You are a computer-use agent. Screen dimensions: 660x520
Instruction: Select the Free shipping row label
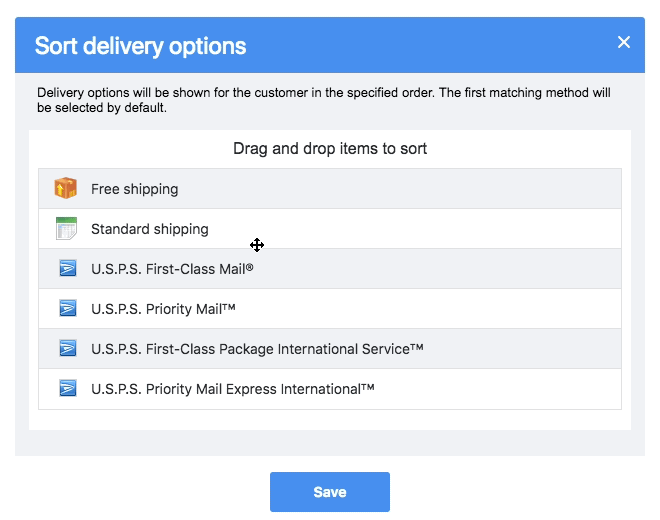[134, 189]
